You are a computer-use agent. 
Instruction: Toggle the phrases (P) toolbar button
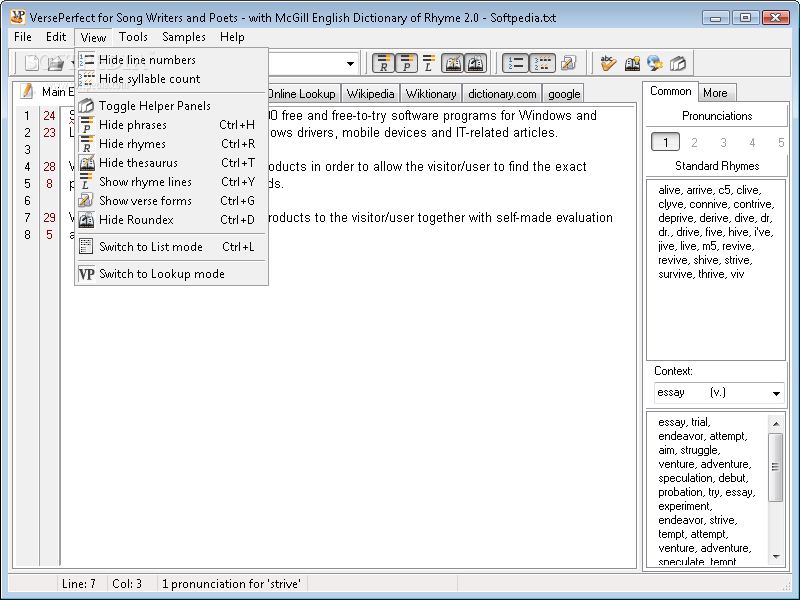(x=406, y=63)
